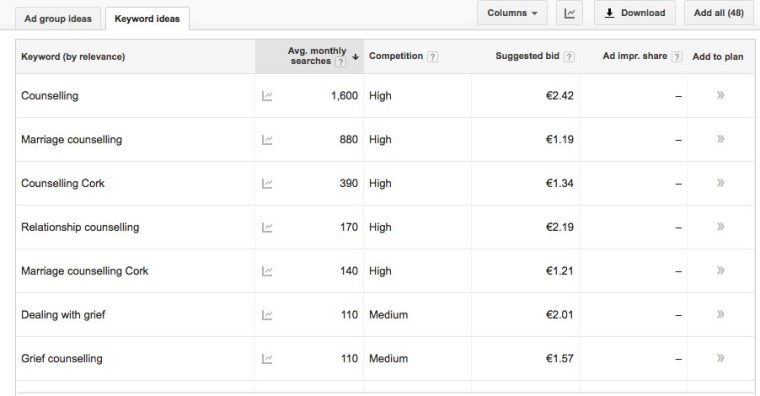Click Medium competition for Dealing with grief
760x396 pixels.
pyautogui.click(x=388, y=315)
